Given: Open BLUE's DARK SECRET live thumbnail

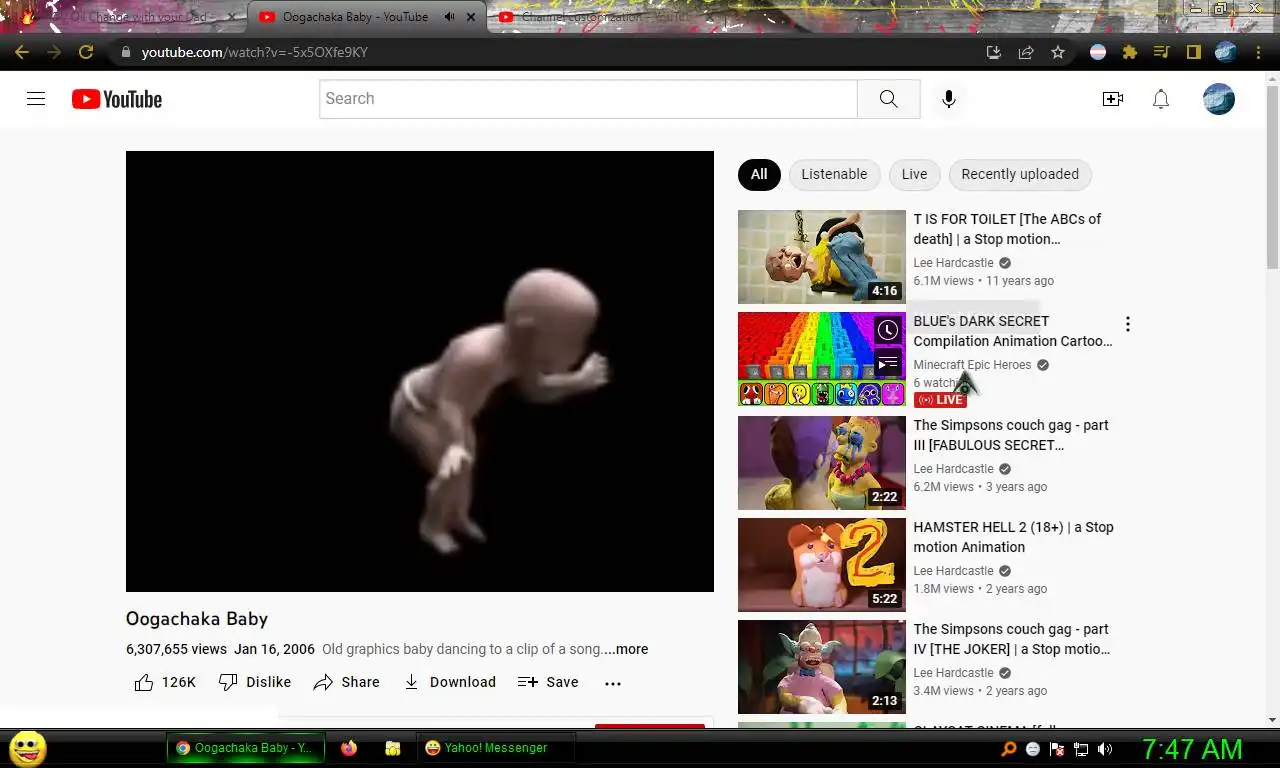Looking at the screenshot, I should click(821, 359).
